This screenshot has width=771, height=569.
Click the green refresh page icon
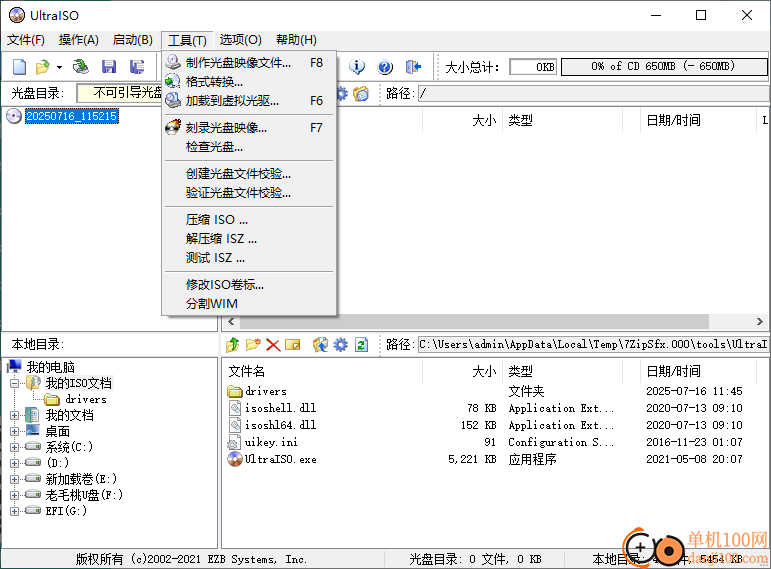(361, 345)
